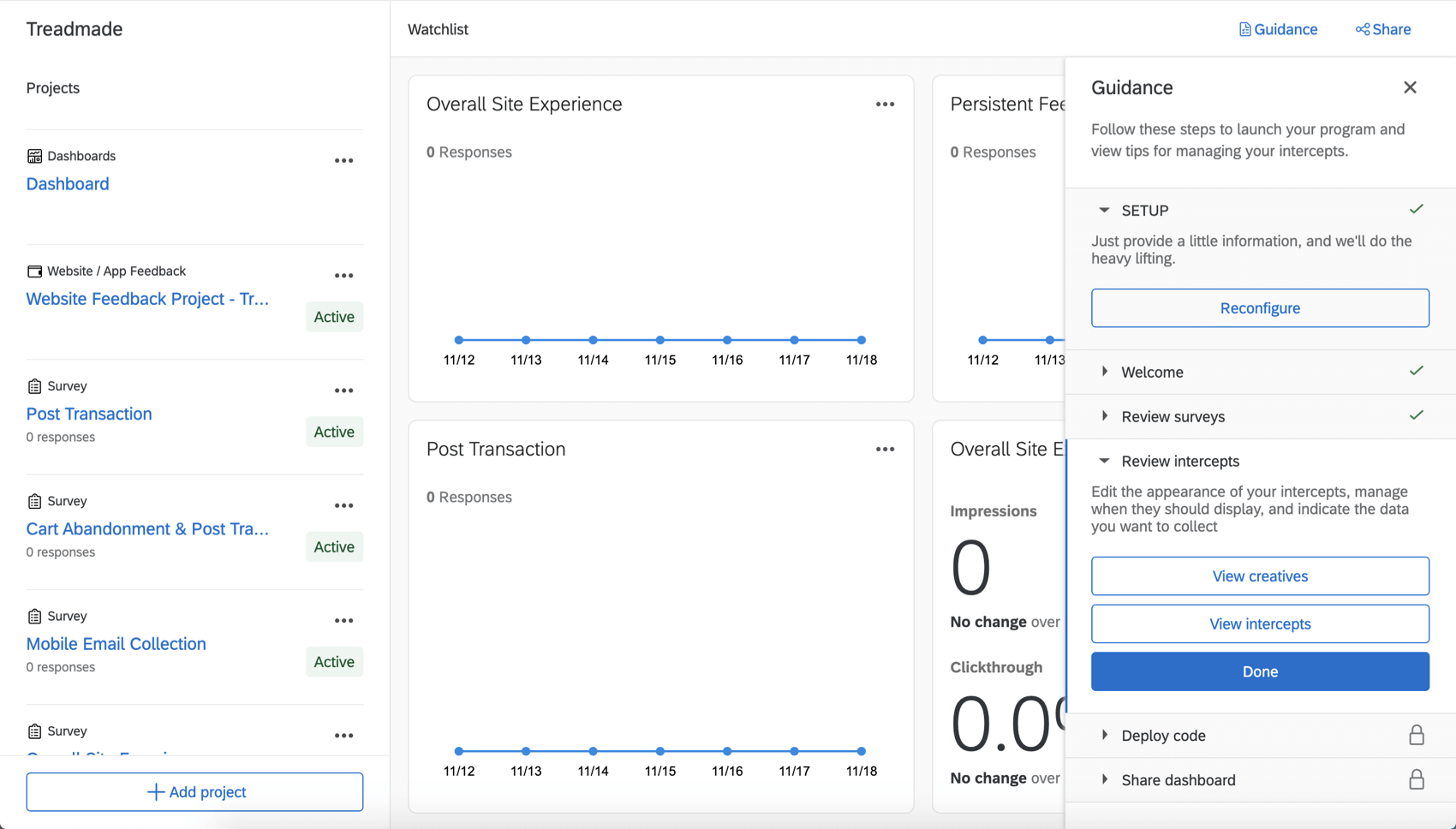The width and height of the screenshot is (1456, 829).
Task: Open options for Mobile Email Collection survey
Action: point(343,621)
